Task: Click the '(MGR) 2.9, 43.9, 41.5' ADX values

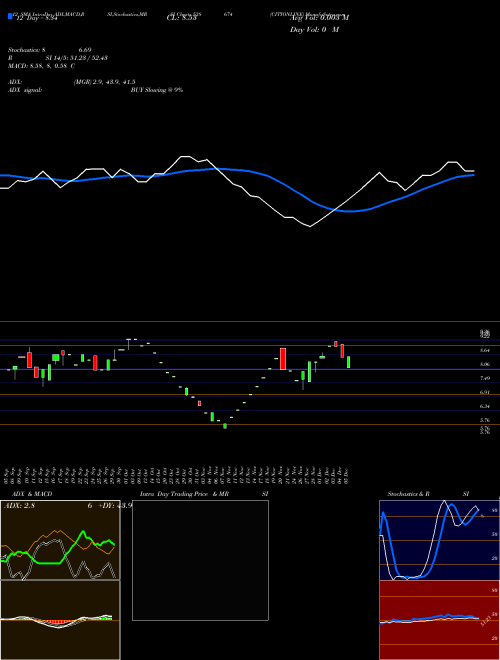Action: [x=104, y=82]
